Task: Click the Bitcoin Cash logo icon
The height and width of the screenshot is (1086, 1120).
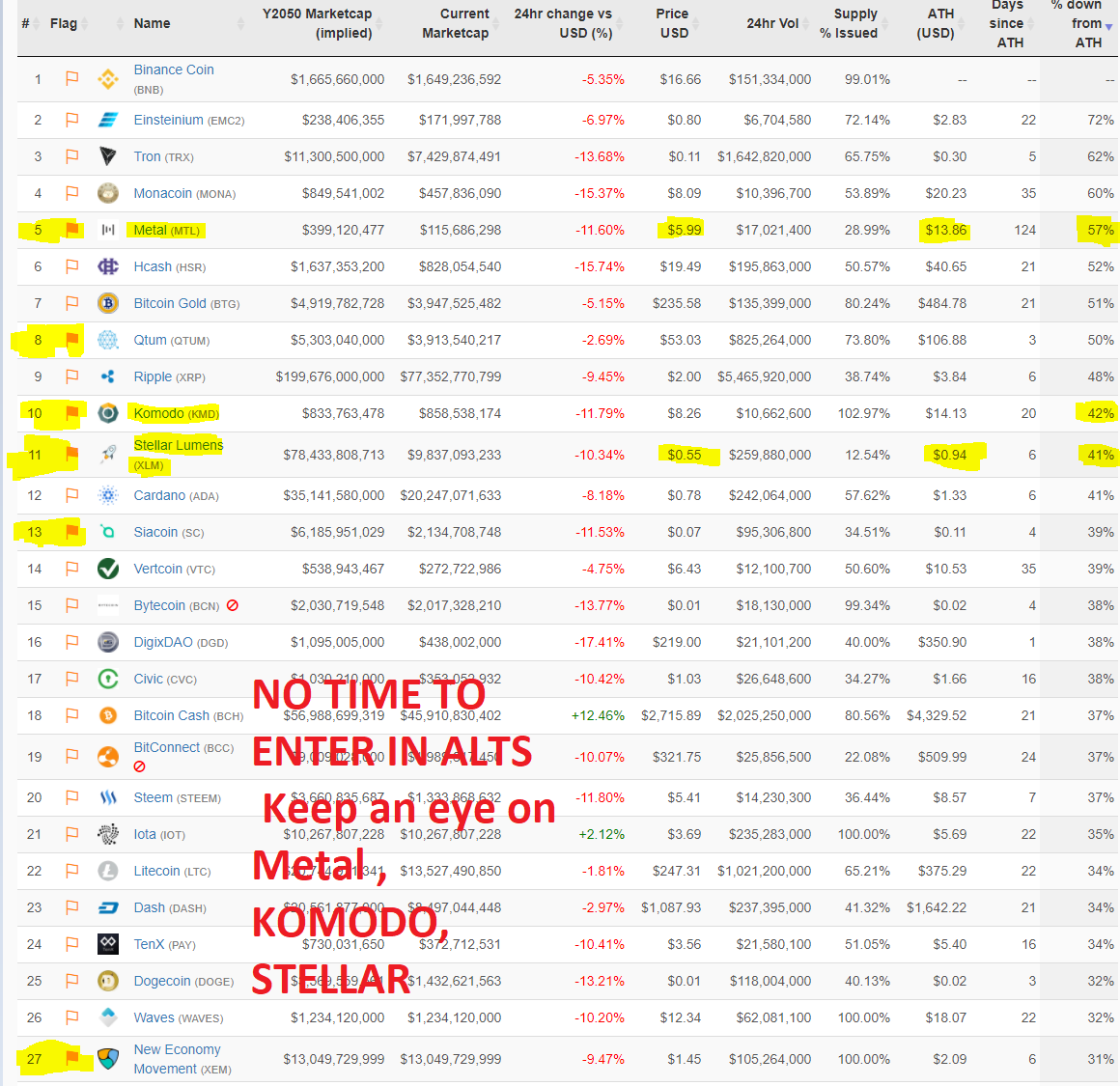Action: click(108, 715)
